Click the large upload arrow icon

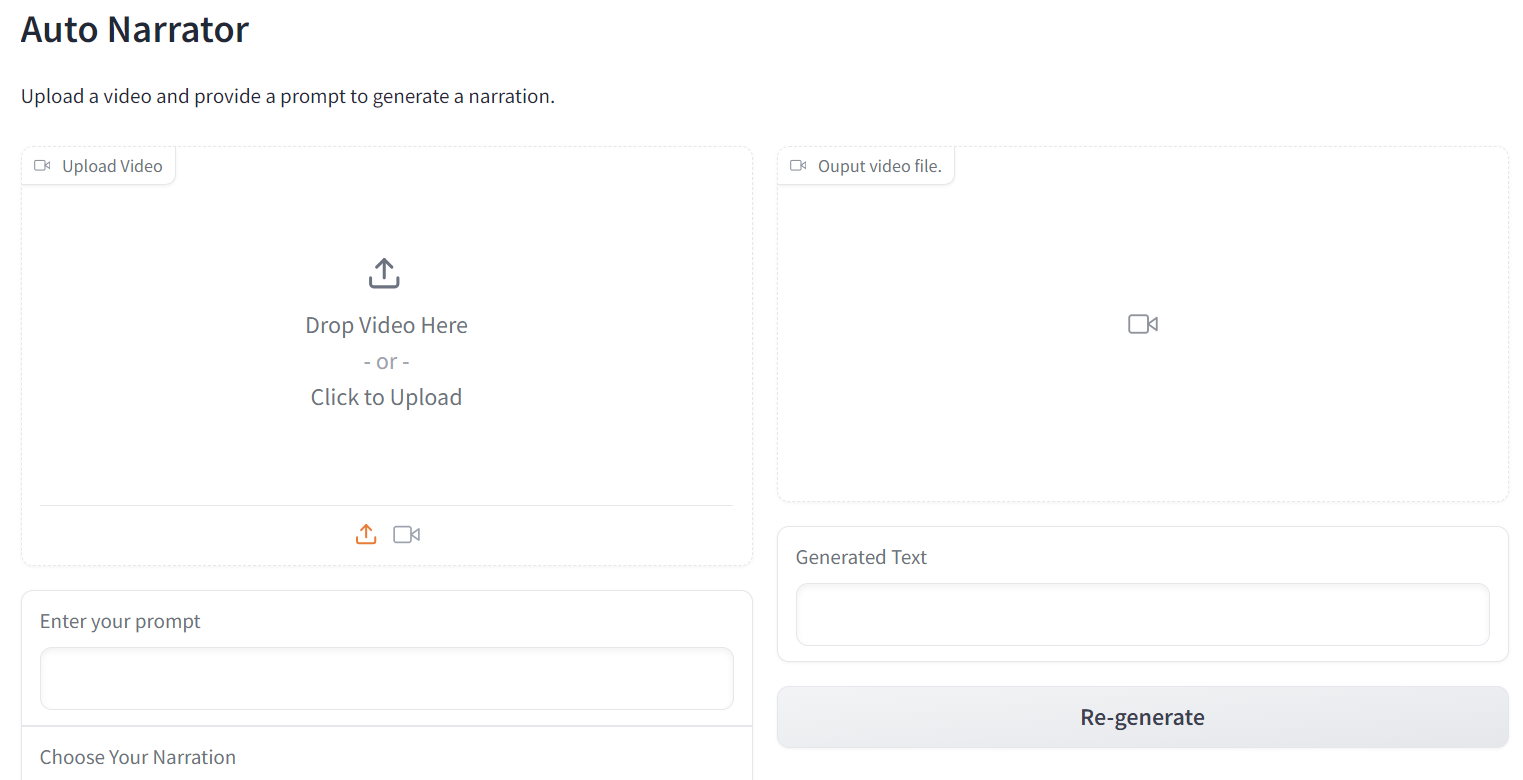pyautogui.click(x=385, y=273)
